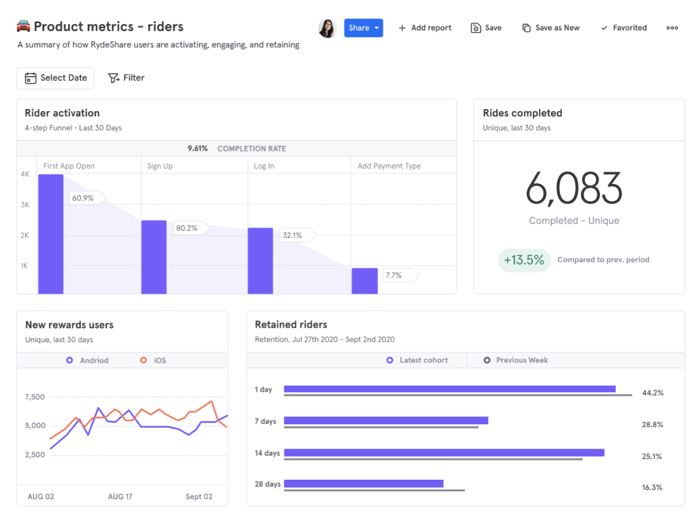Select the Sign Up funnel step

161,166
